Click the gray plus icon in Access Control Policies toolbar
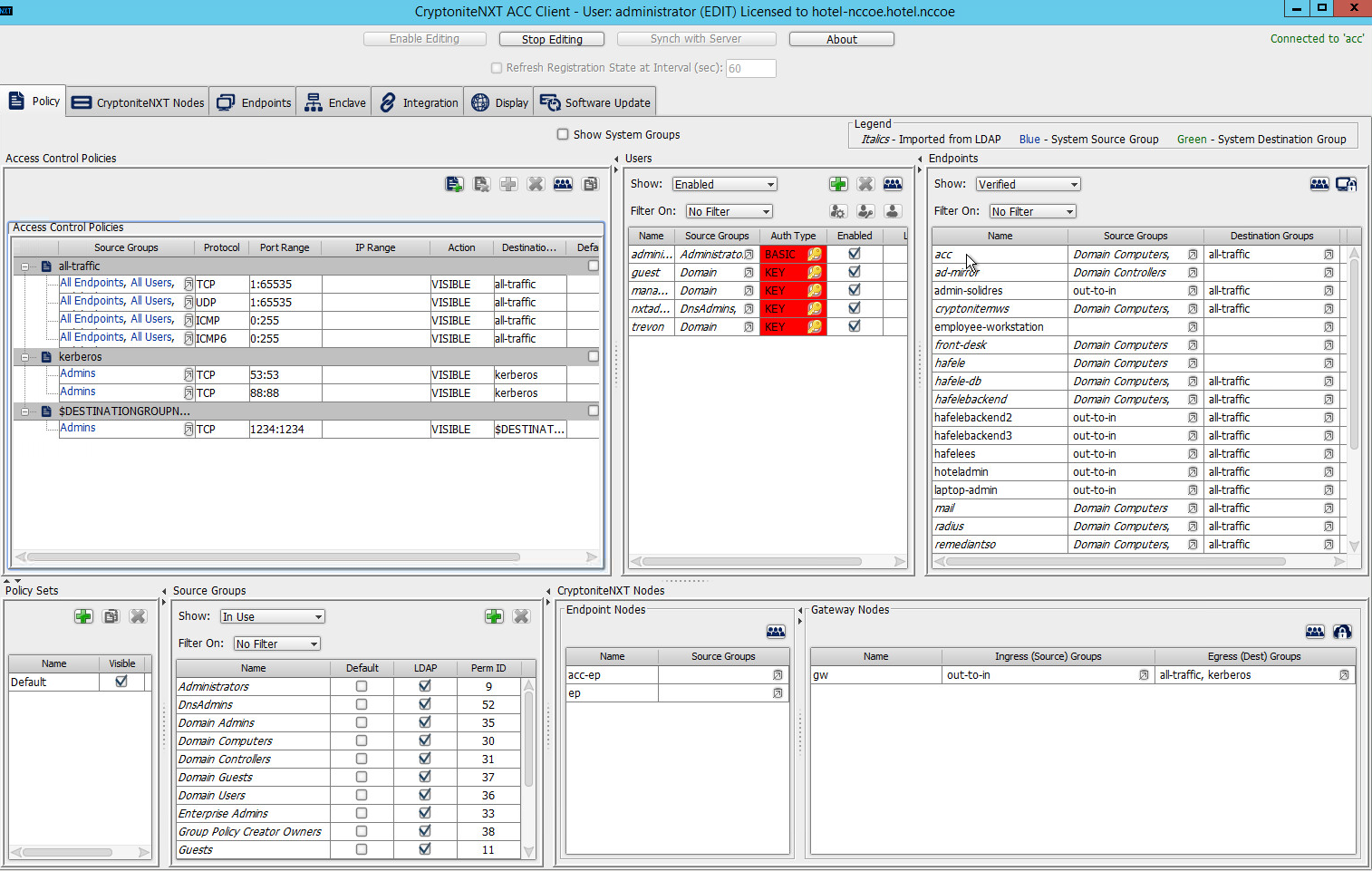This screenshot has width=1372, height=871. point(508,184)
